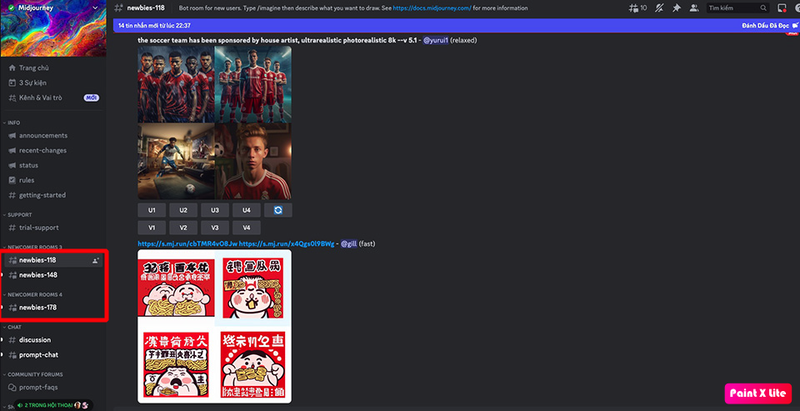
Task: Click the V3 variation button
Action: pos(215,227)
